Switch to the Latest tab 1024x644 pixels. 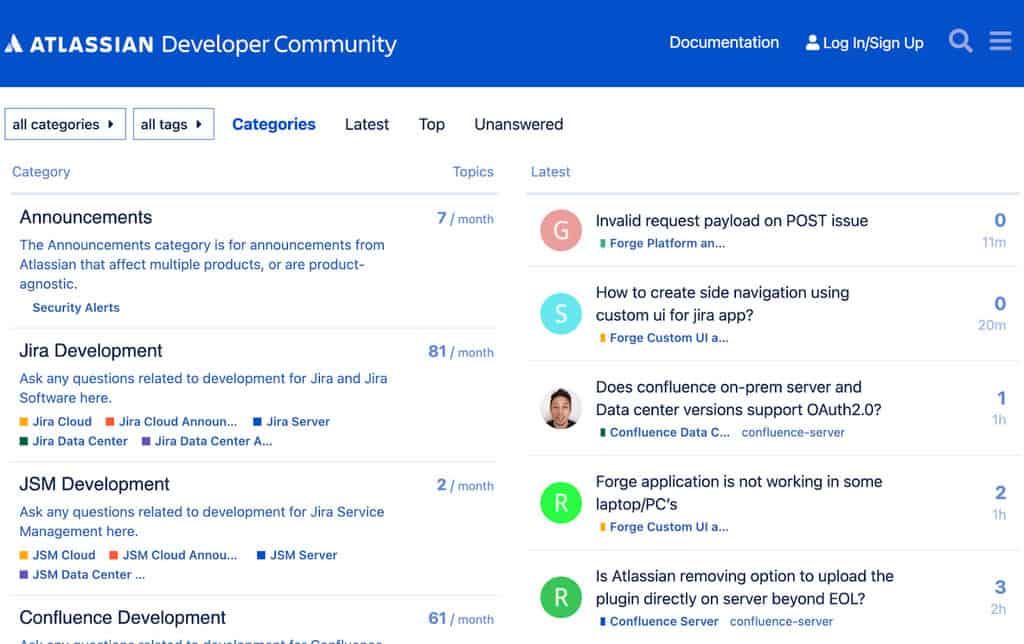tap(366, 124)
